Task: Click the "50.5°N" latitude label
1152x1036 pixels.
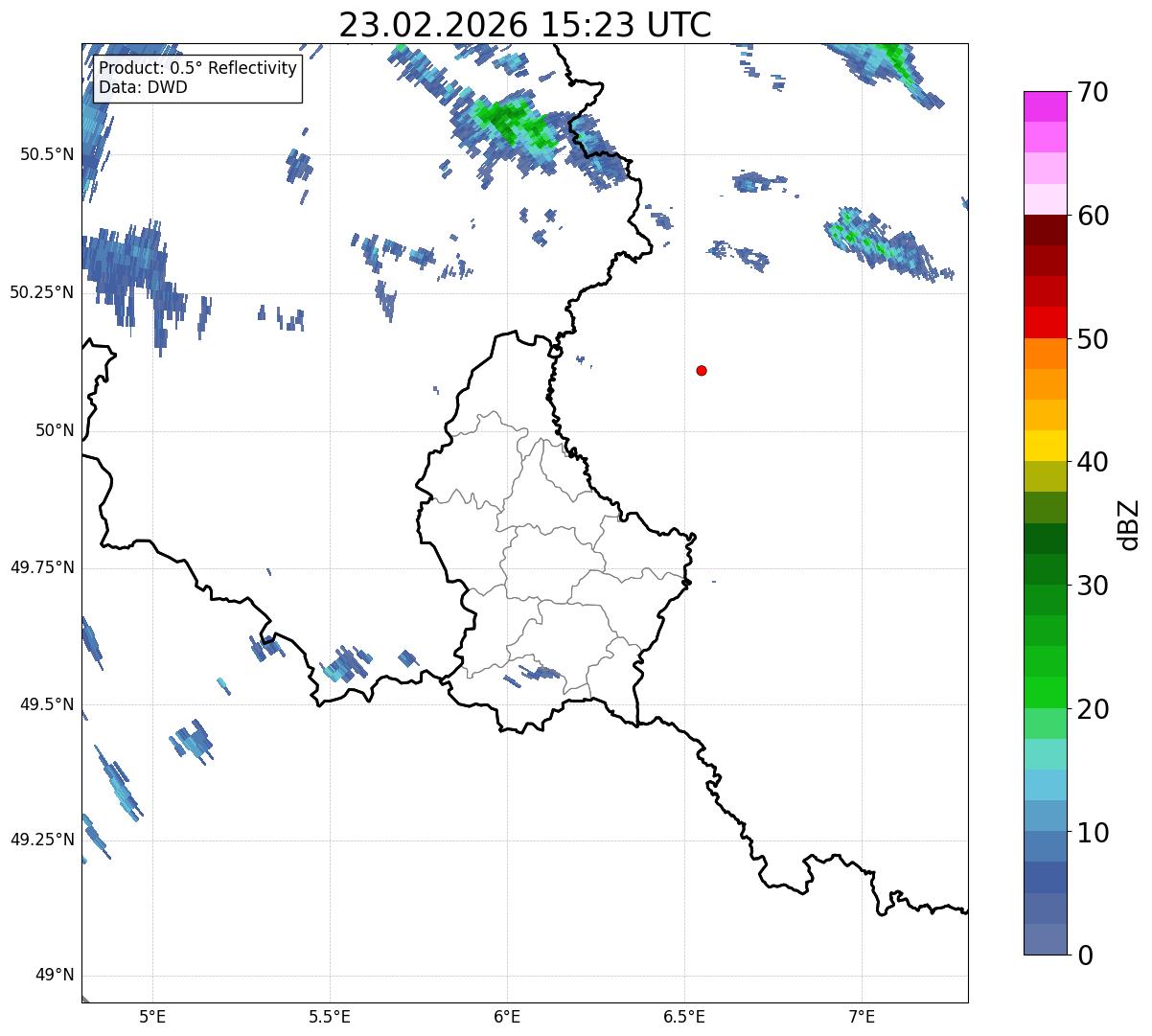Action: (x=47, y=154)
